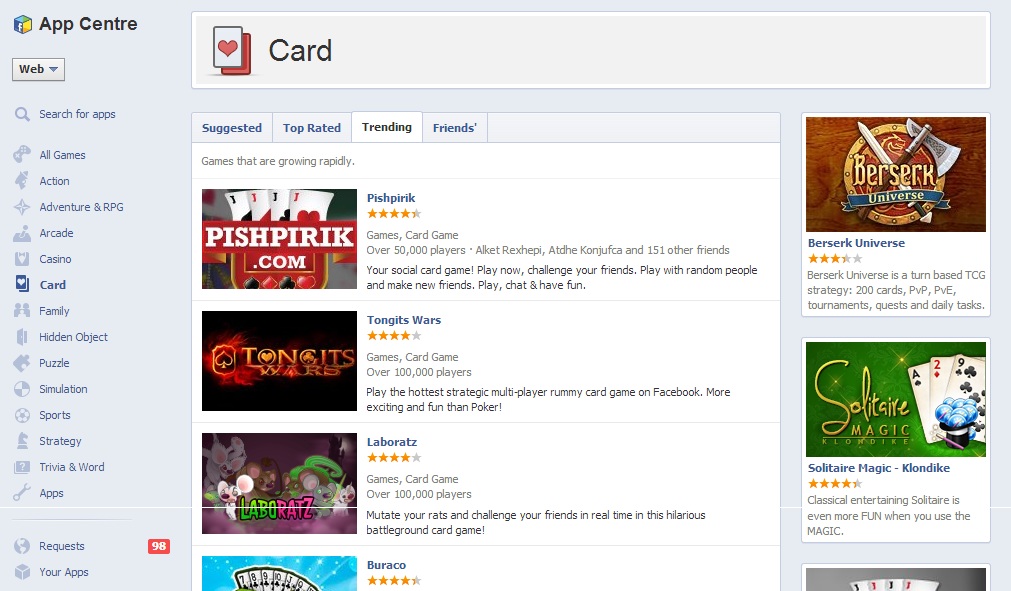
Task: Select the Puzzle piece icon
Action: (x=22, y=363)
